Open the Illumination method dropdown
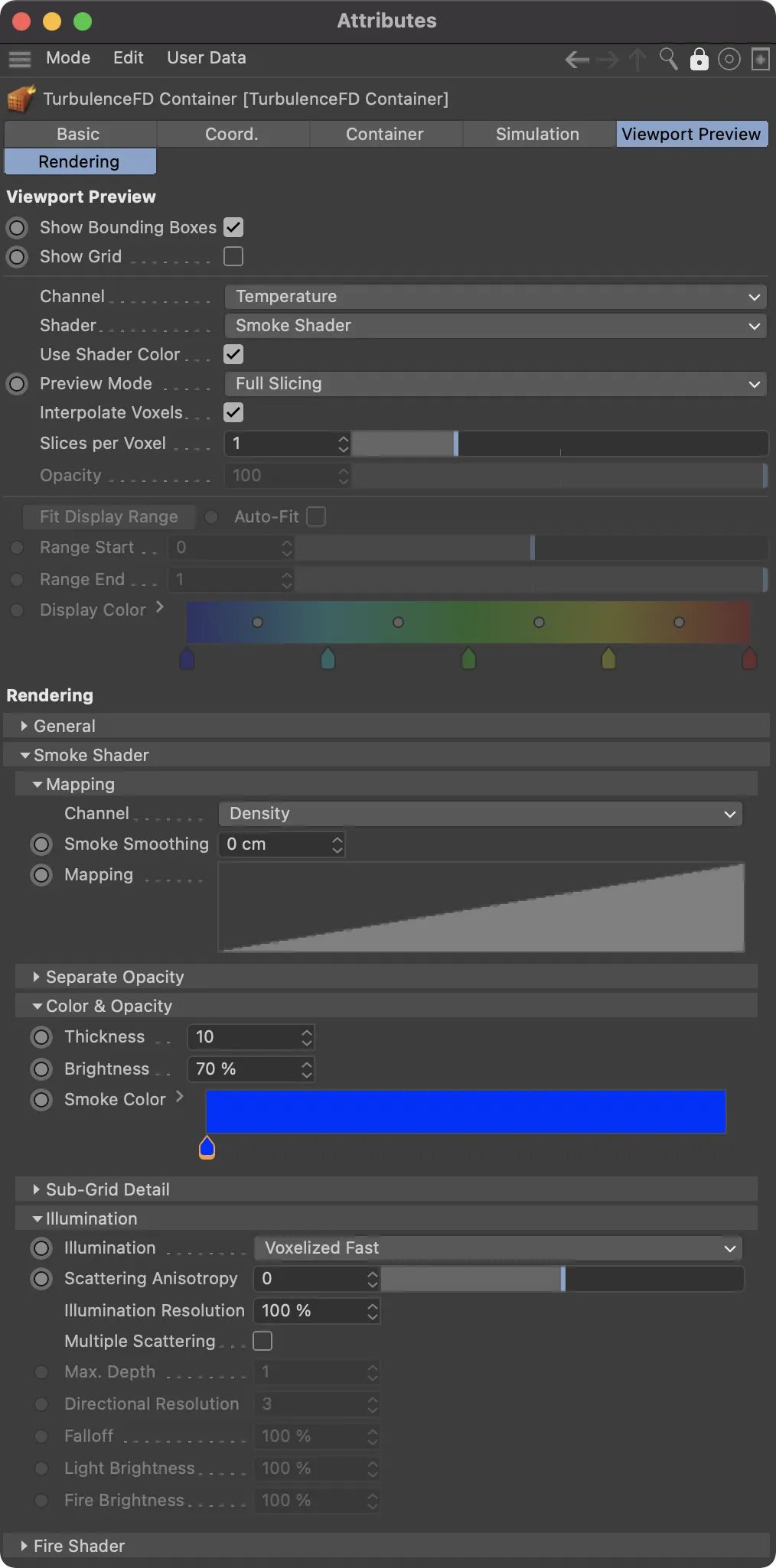The height and width of the screenshot is (1568, 776). (x=498, y=1248)
